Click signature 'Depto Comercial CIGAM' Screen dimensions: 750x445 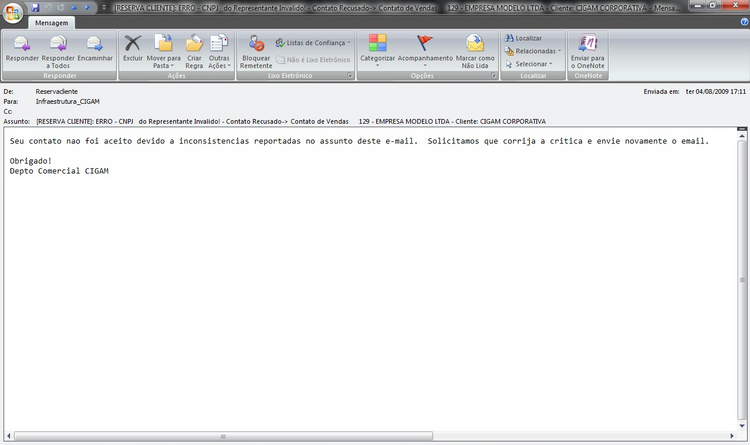tap(59, 171)
